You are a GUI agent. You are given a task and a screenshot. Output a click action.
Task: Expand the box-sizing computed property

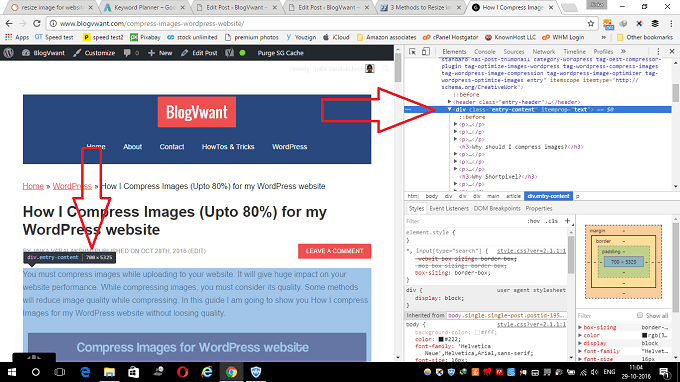coord(580,327)
